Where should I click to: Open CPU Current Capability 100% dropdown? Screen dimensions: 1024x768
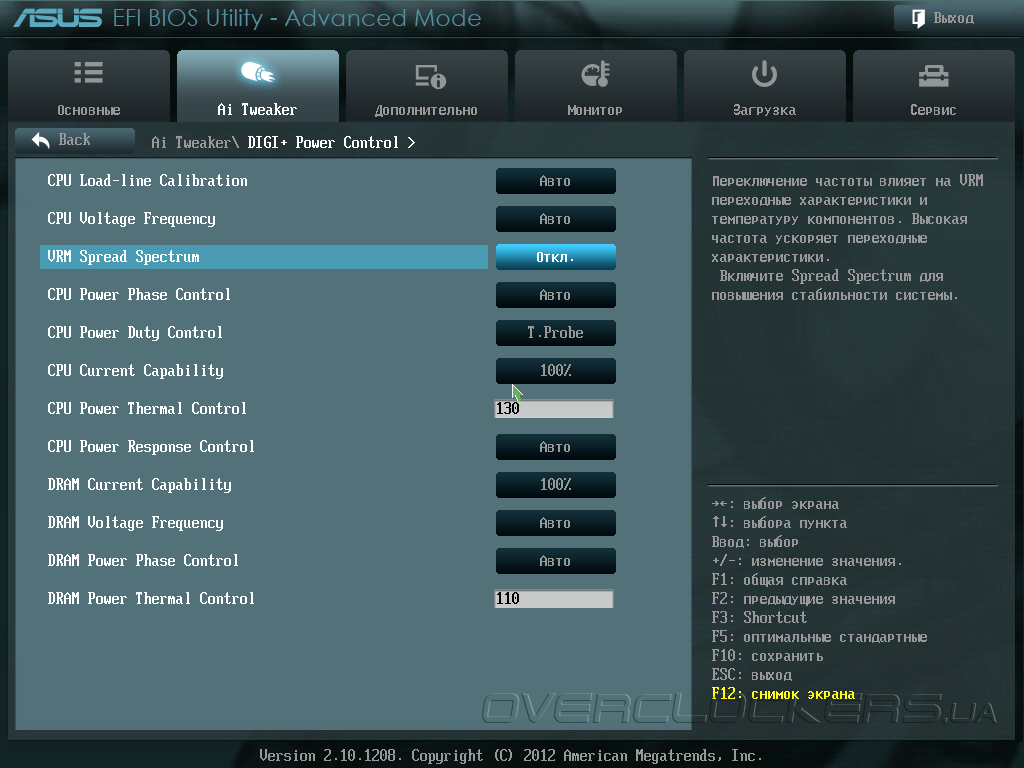pos(555,370)
